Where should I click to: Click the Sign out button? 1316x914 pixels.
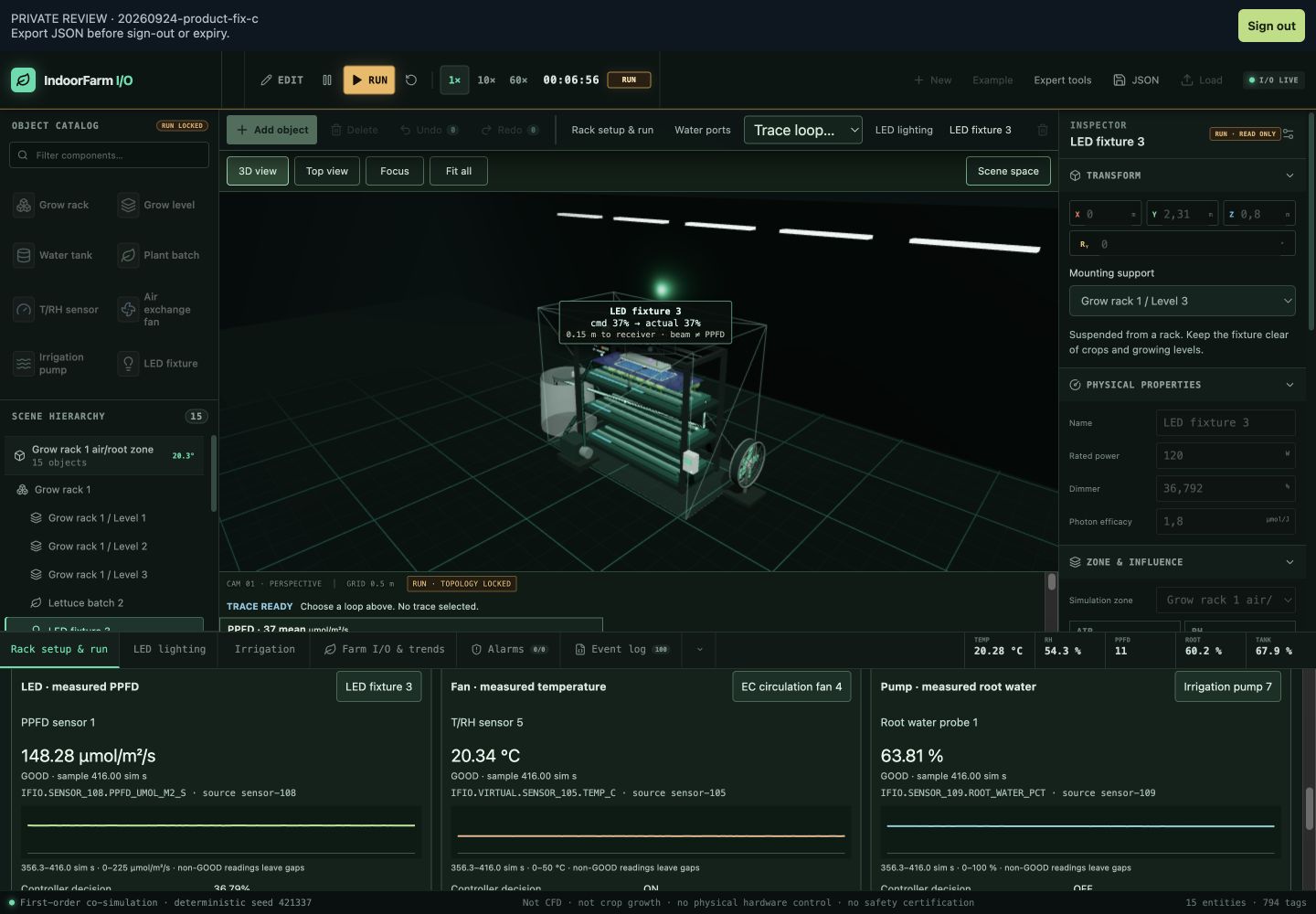click(x=1271, y=26)
